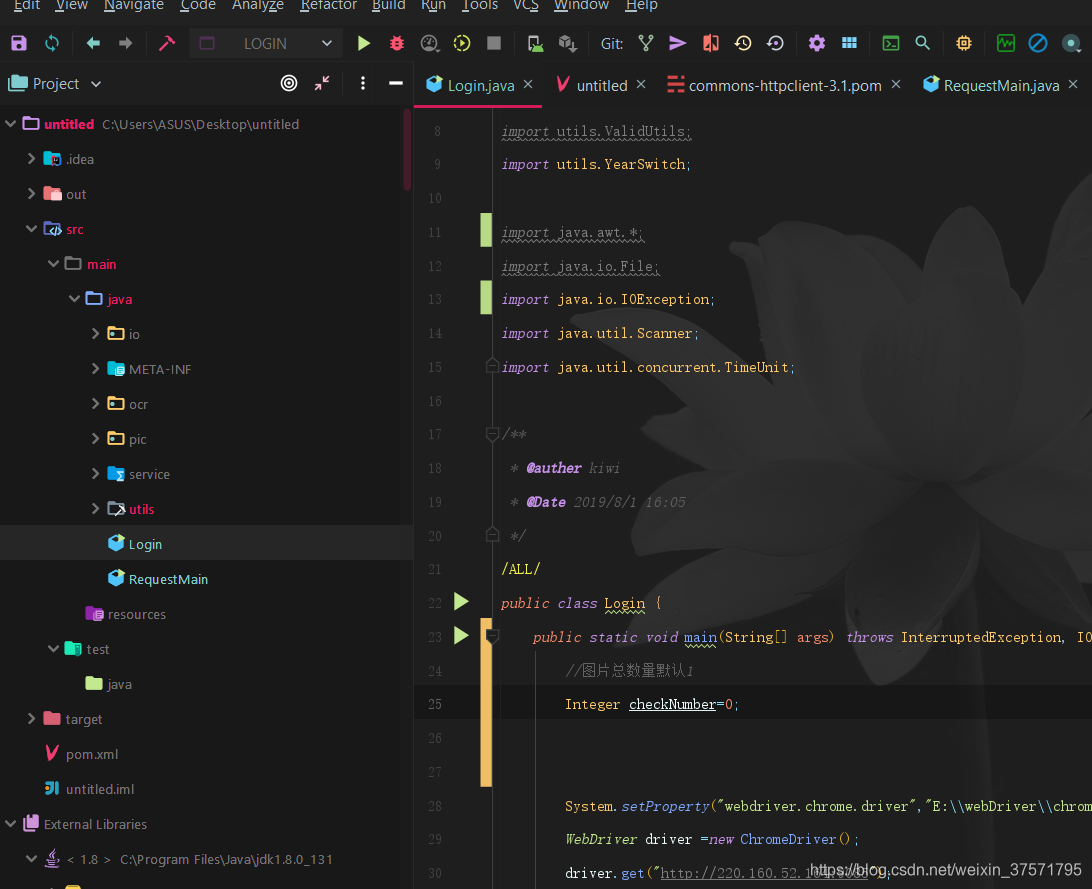This screenshot has height=889, width=1092.
Task: Close the commons-httpclient-3.1.pom tab
Action: 896,84
